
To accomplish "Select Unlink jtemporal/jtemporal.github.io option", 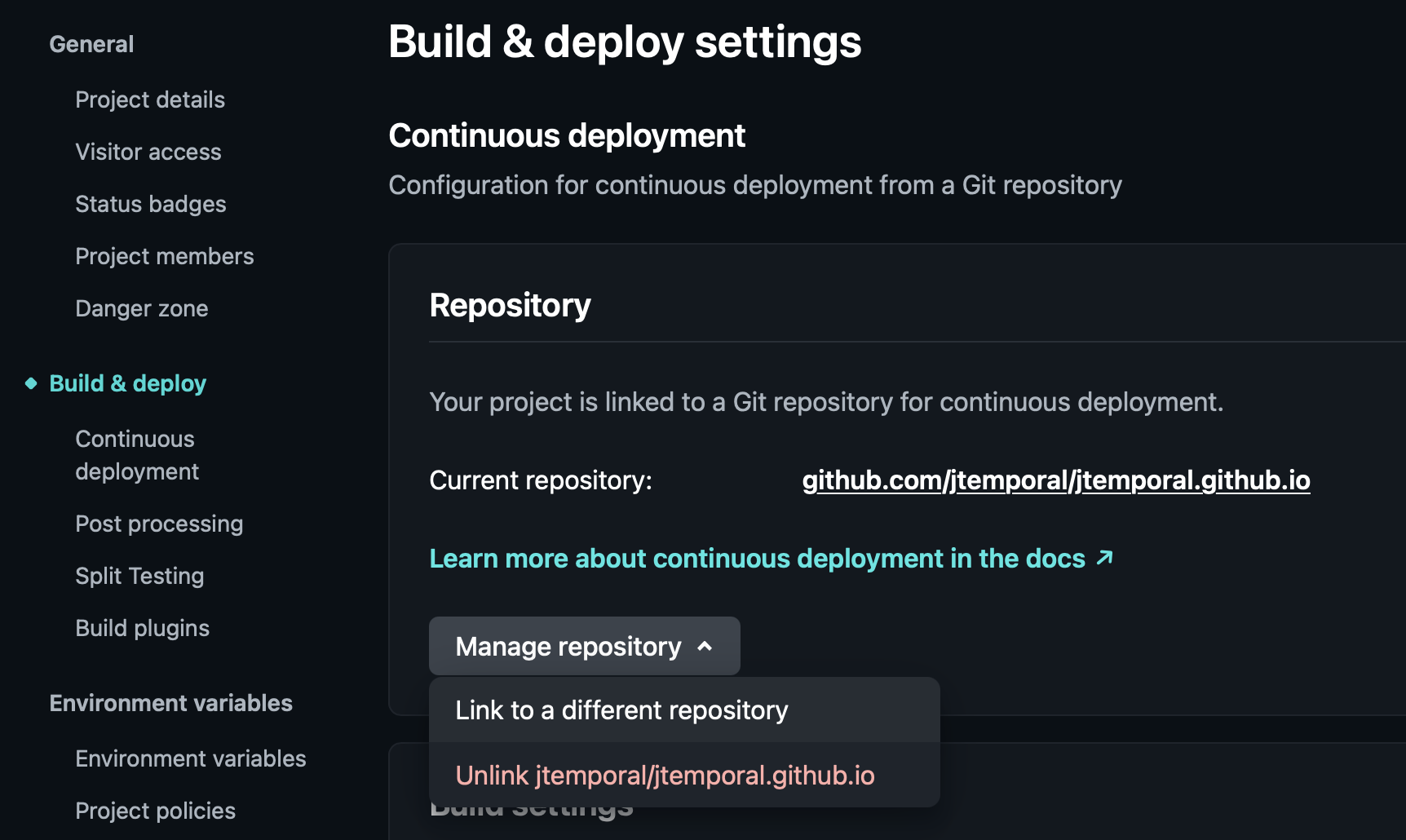I will [x=684, y=775].
